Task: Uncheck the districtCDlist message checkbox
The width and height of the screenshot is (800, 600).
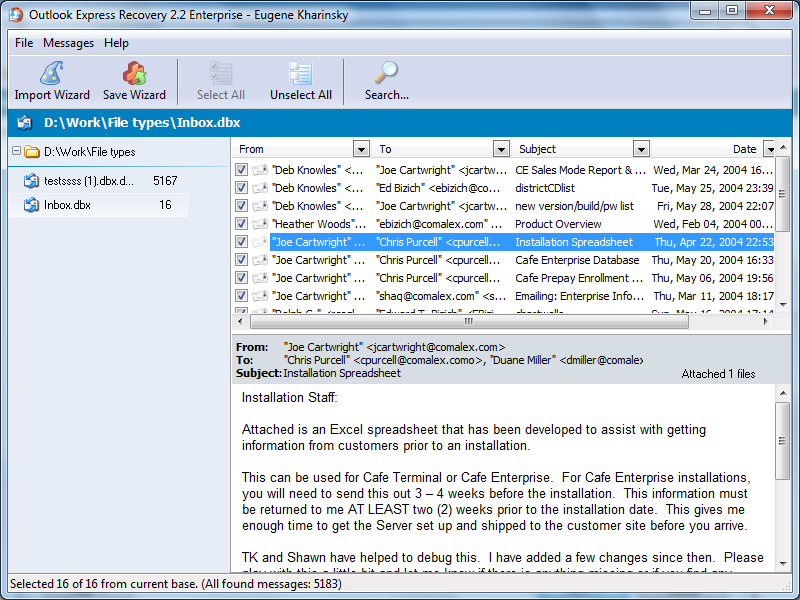Action: pos(241,188)
